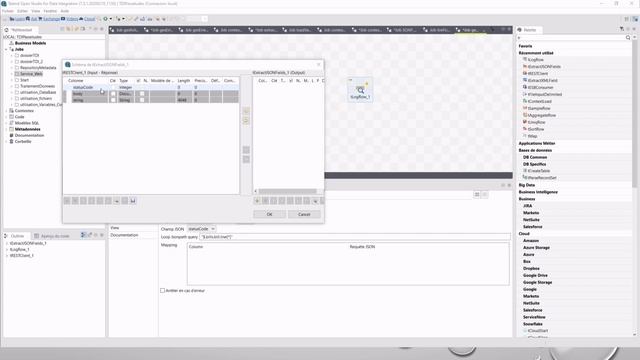Click the Palette filter icon

pos(622,29)
